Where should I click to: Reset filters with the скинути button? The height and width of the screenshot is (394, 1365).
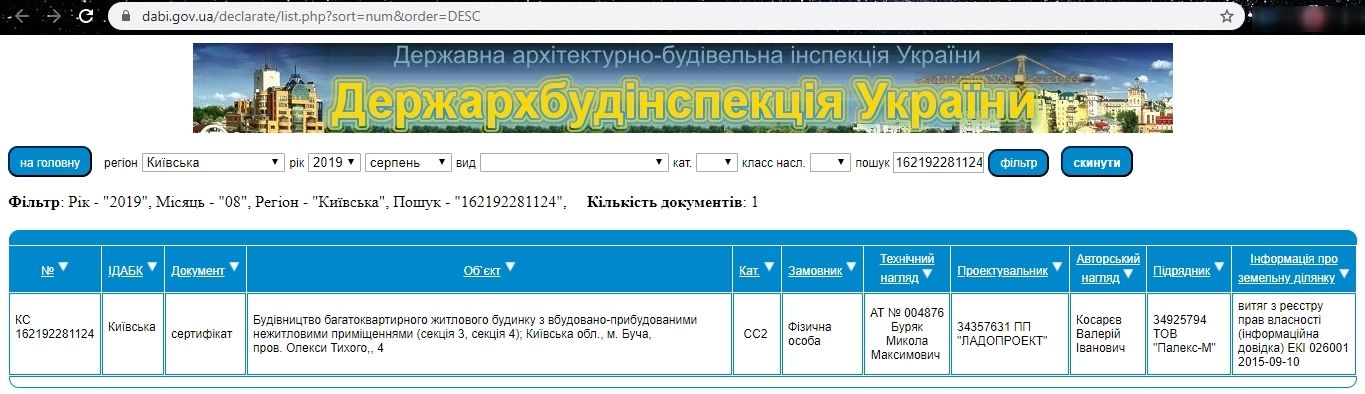[1096, 162]
